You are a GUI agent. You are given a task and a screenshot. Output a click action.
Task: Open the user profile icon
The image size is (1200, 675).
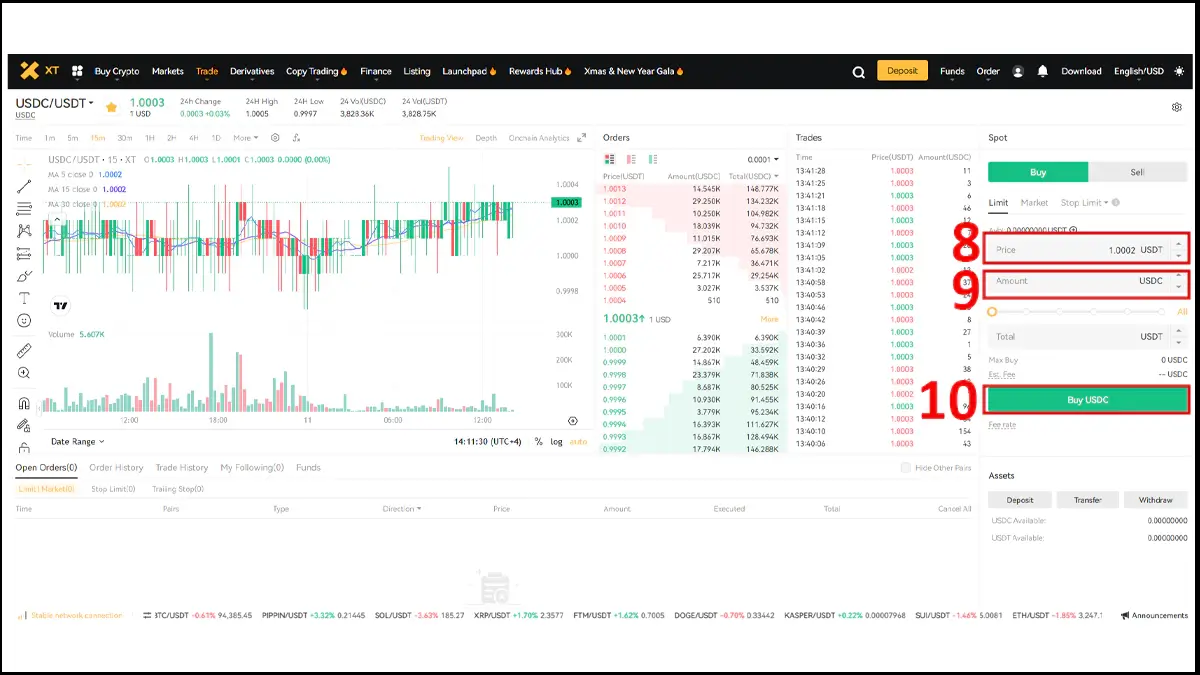tap(1018, 72)
